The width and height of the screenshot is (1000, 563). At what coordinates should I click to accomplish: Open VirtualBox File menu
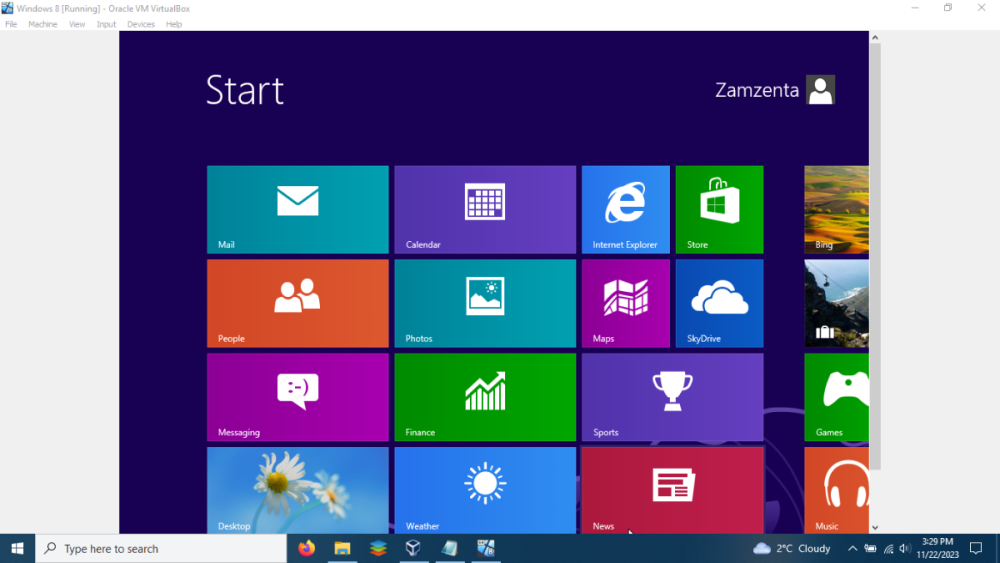pos(11,24)
